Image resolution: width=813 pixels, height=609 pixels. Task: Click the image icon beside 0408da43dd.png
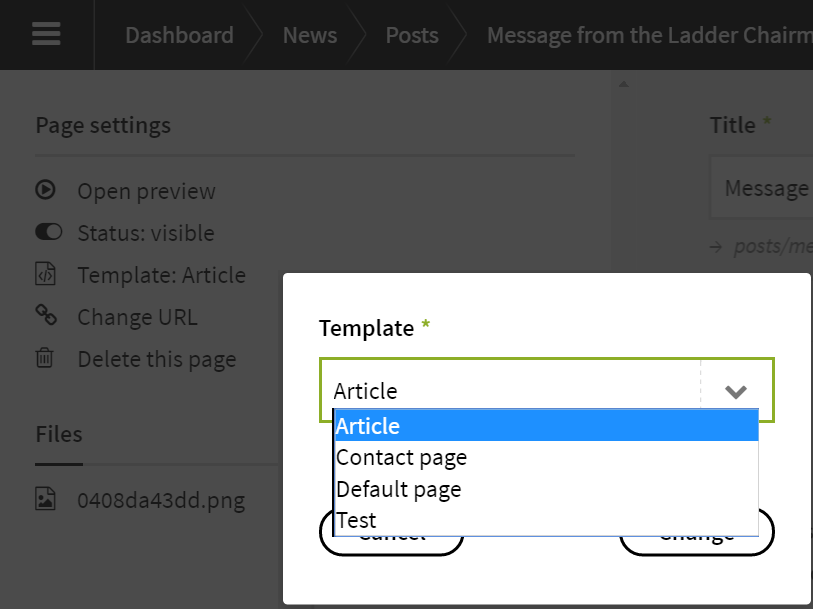(x=46, y=500)
